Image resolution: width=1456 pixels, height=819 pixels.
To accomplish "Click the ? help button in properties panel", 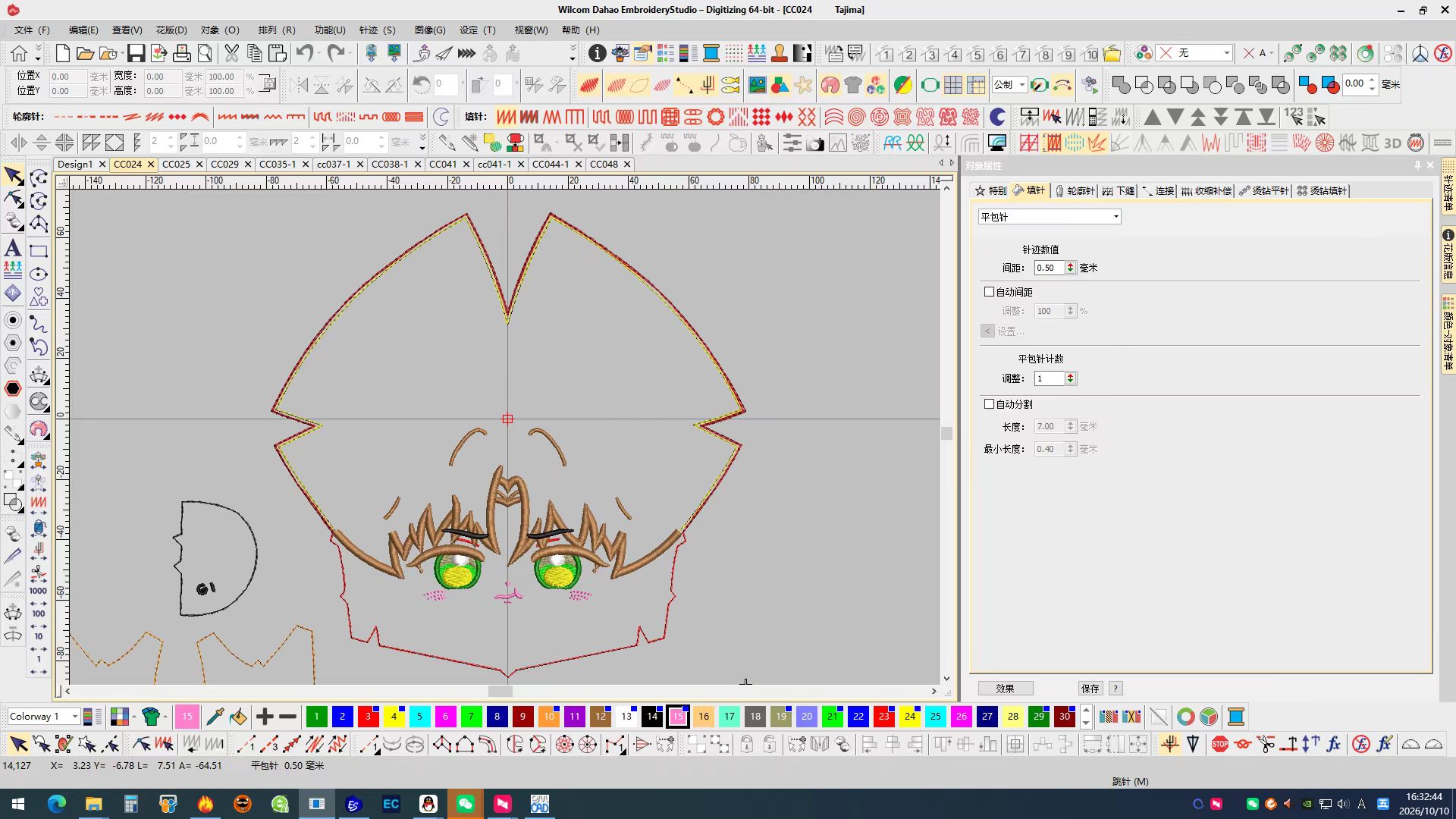I will click(x=1116, y=689).
